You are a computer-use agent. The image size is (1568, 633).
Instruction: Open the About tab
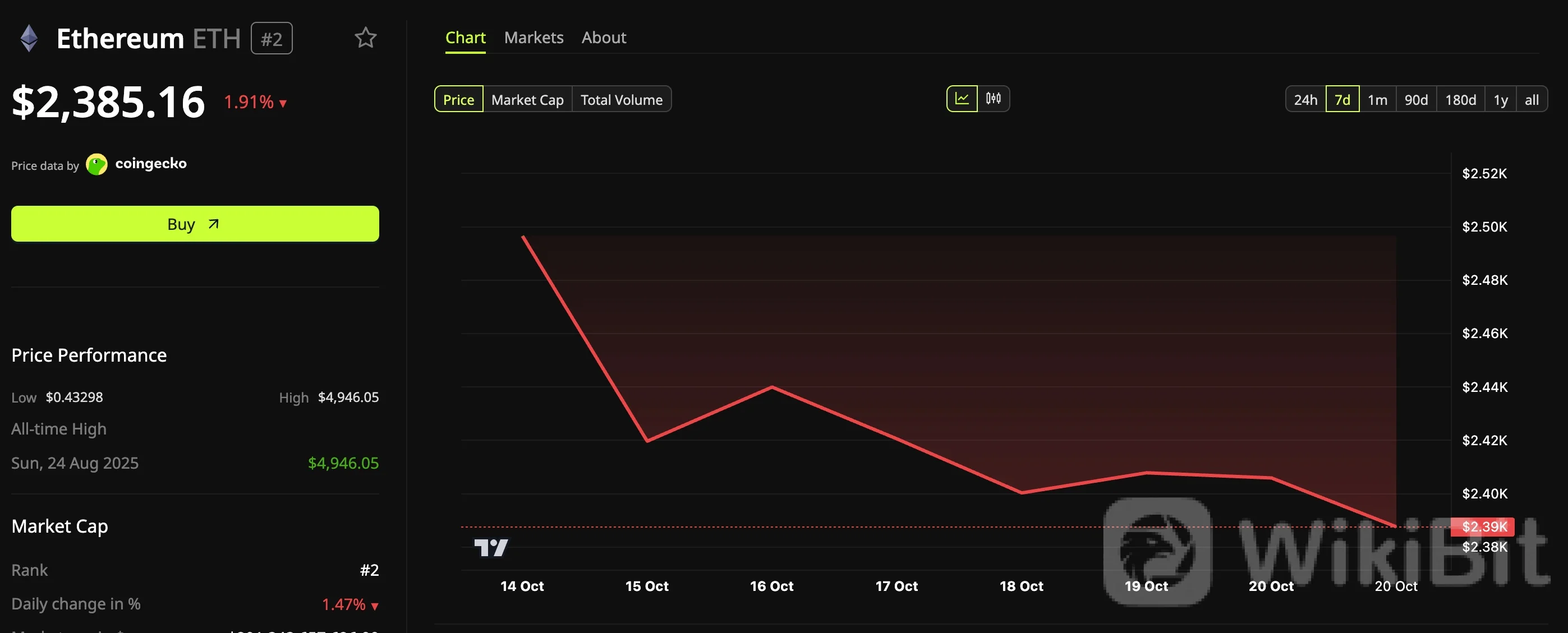tap(603, 38)
